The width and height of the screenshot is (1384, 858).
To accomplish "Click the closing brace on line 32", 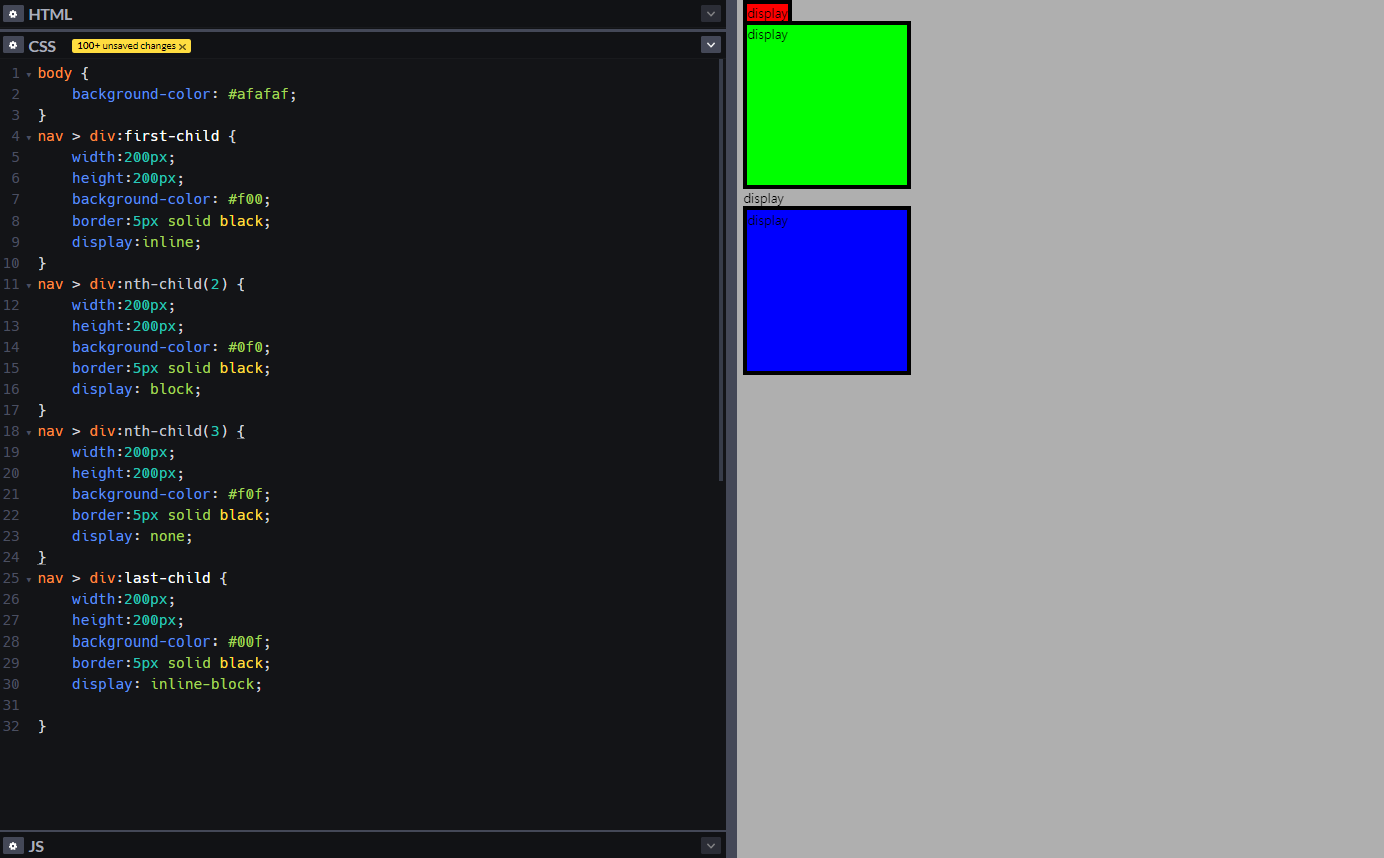I will point(42,726).
